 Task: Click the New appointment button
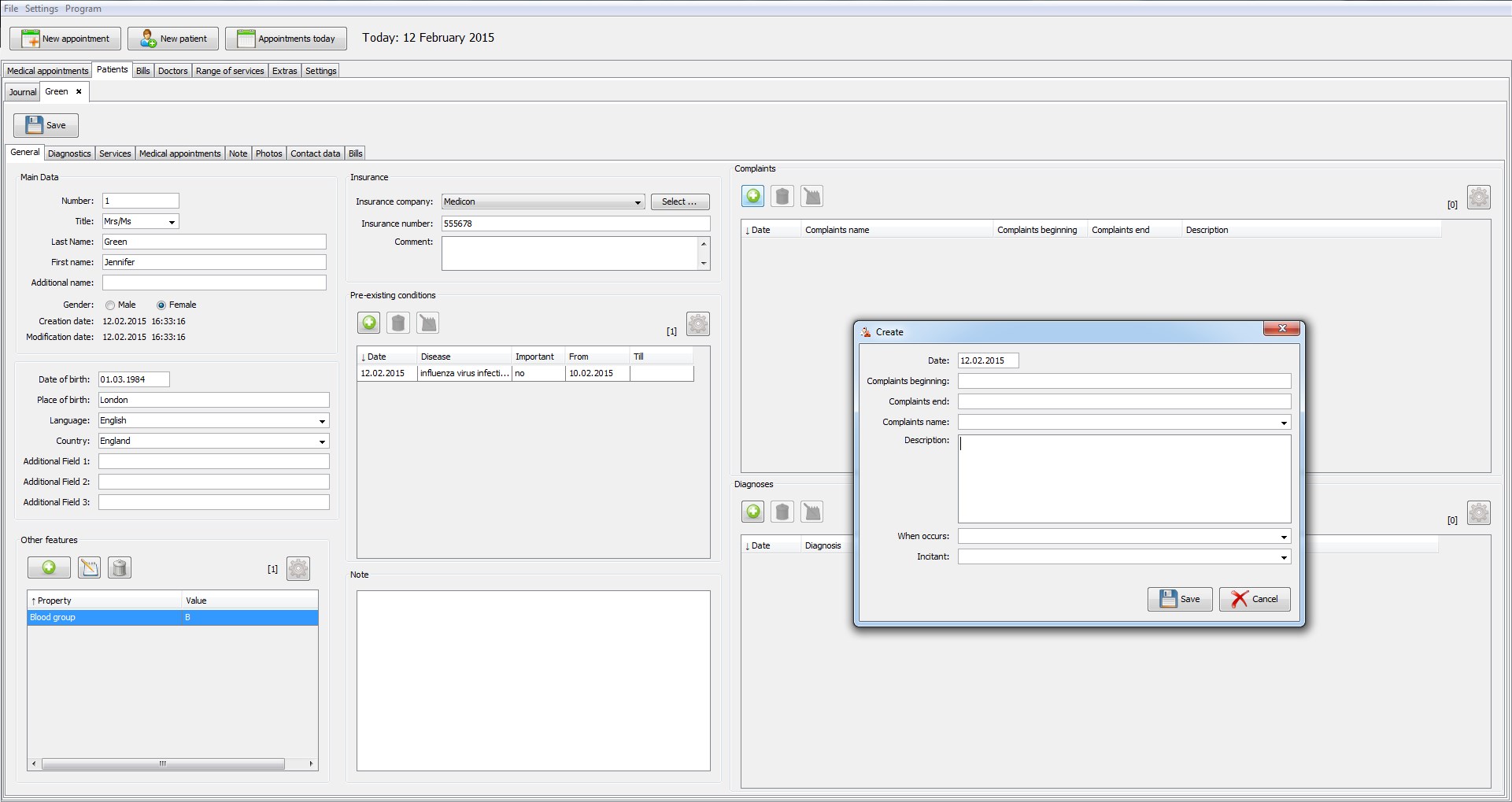tap(65, 39)
